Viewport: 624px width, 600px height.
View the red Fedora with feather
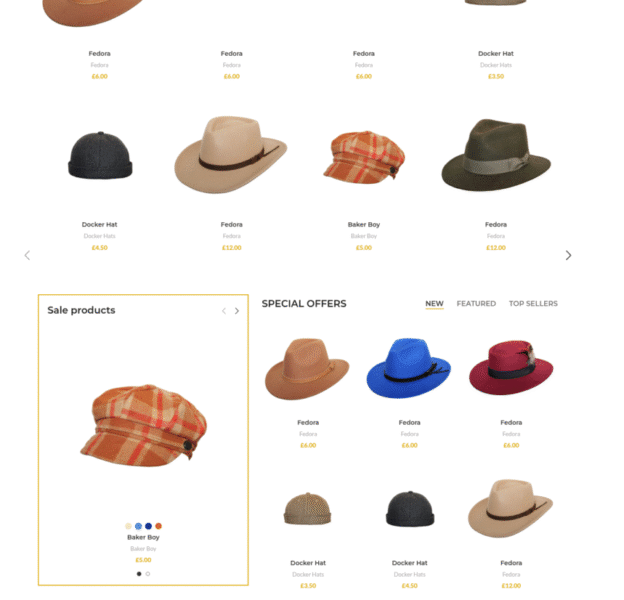click(x=511, y=367)
